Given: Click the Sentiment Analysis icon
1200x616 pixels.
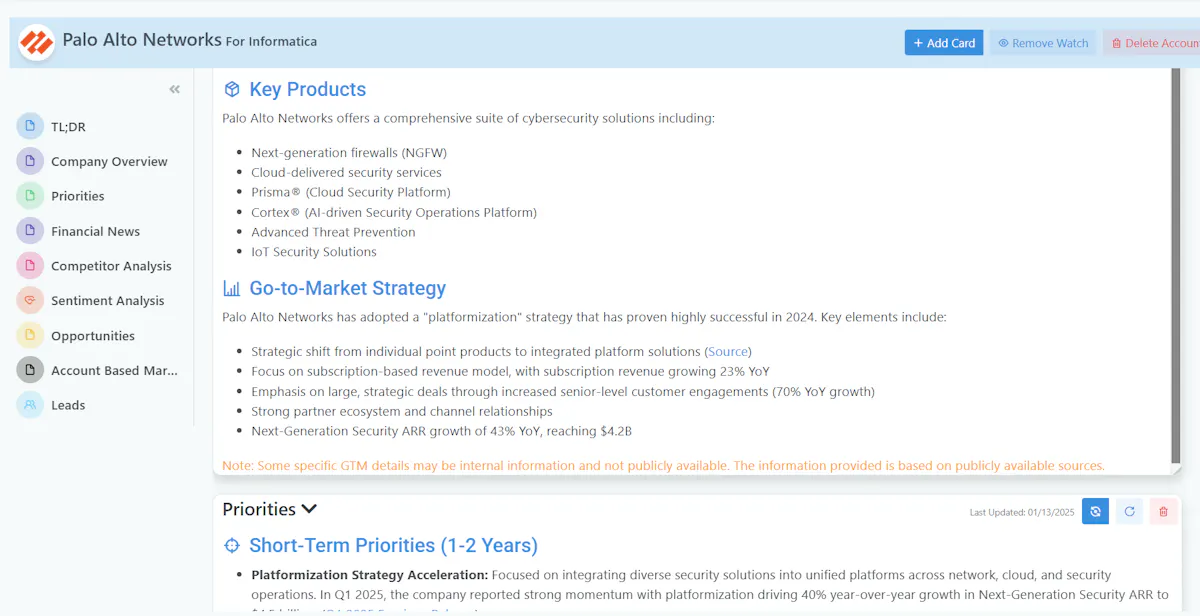Looking at the screenshot, I should (x=30, y=300).
